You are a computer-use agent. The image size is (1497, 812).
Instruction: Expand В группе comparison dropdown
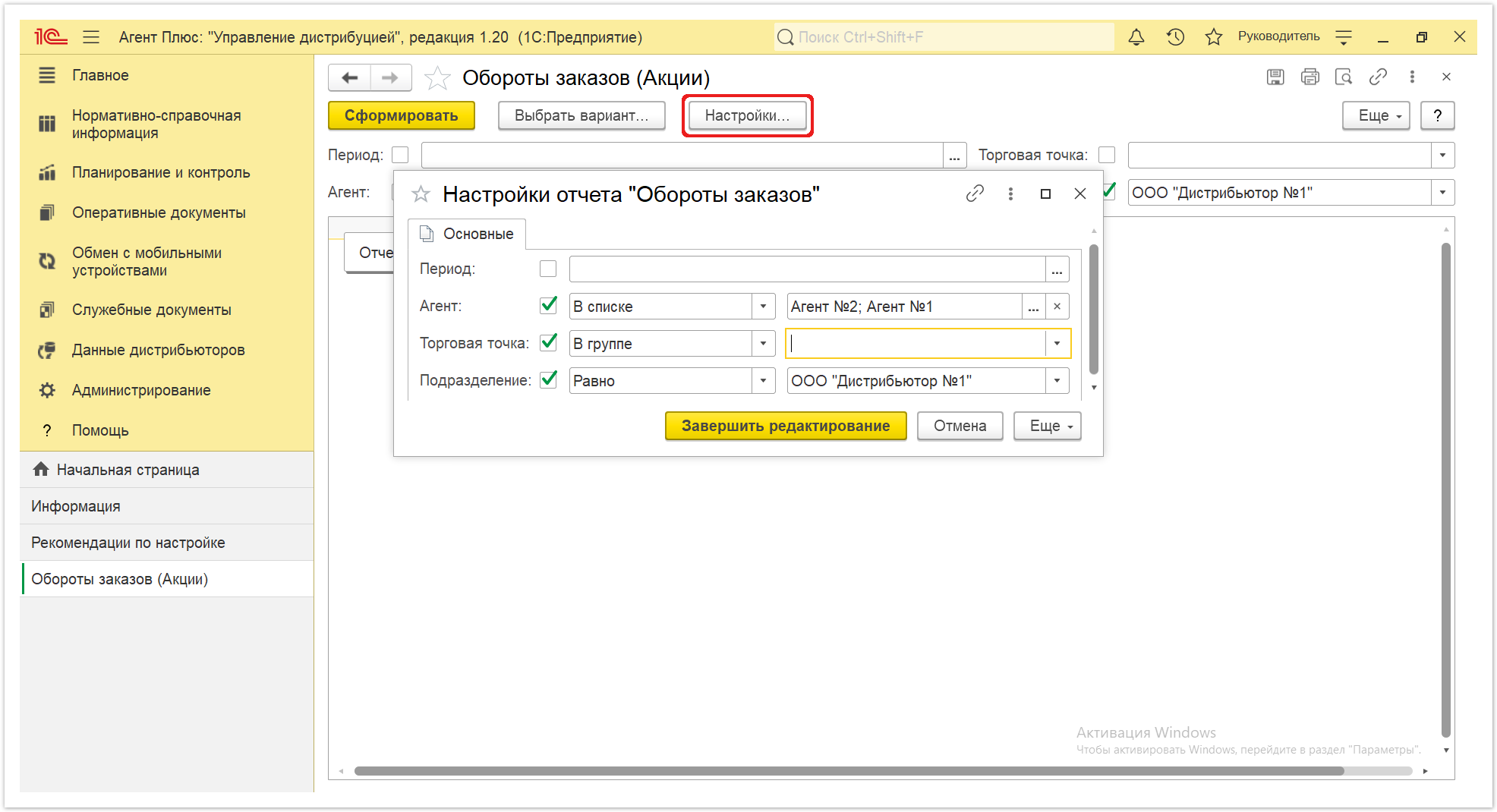click(763, 344)
